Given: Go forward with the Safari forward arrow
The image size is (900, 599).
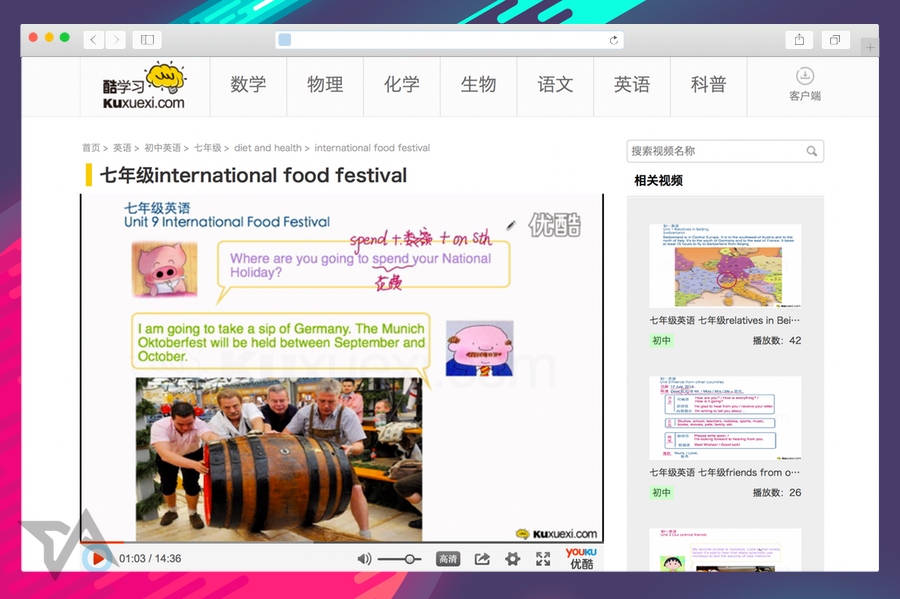Looking at the screenshot, I should pyautogui.click(x=115, y=40).
